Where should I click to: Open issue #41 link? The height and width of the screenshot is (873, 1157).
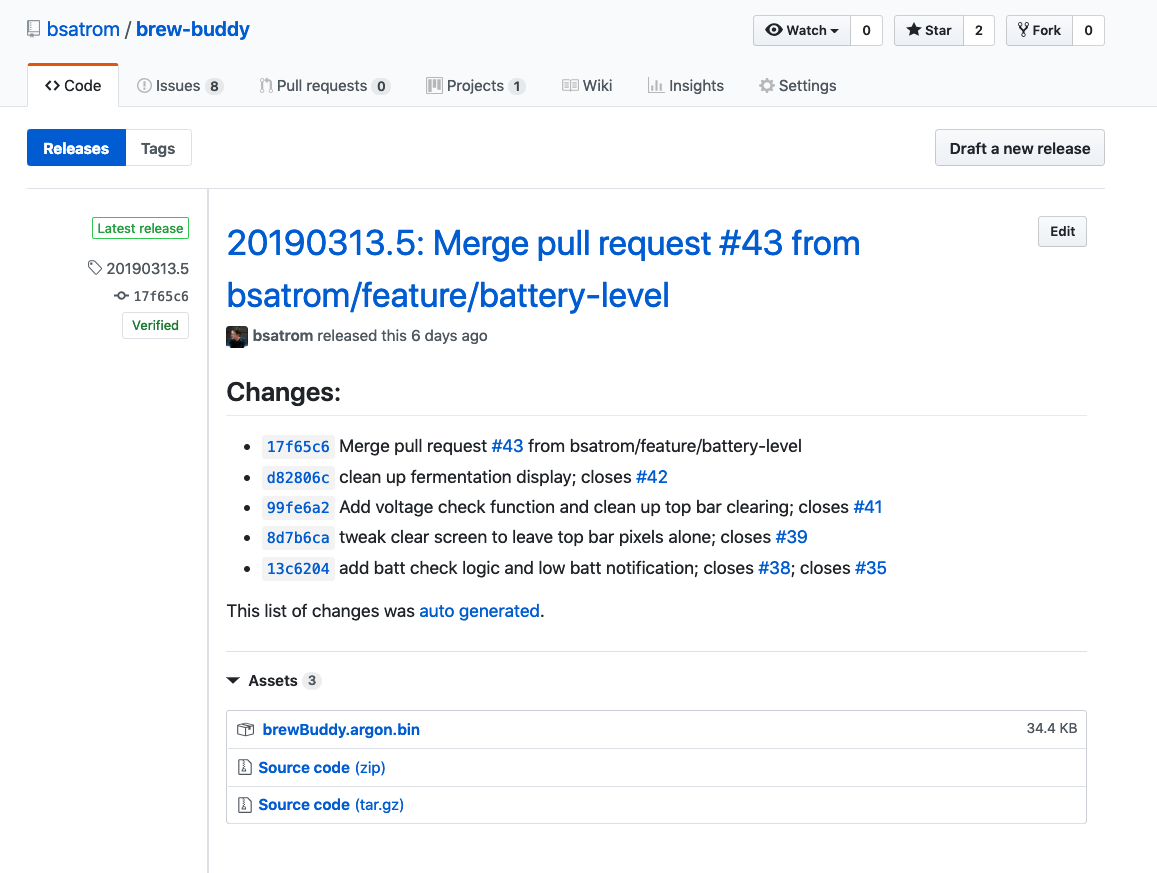click(868, 507)
